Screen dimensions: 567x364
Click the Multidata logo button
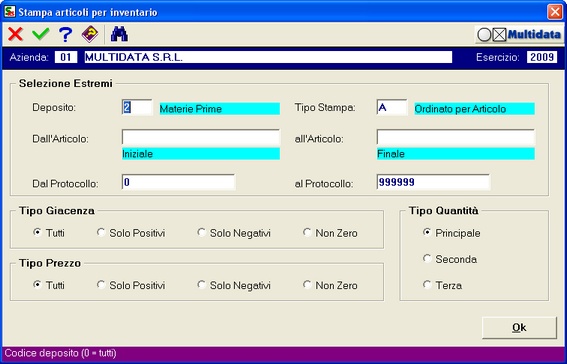pos(519,35)
